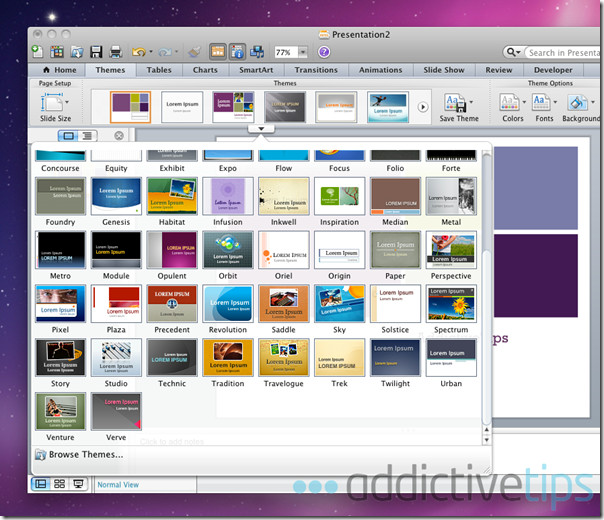Undo the last action
Viewport: 604px width, 520px height.
(139, 52)
